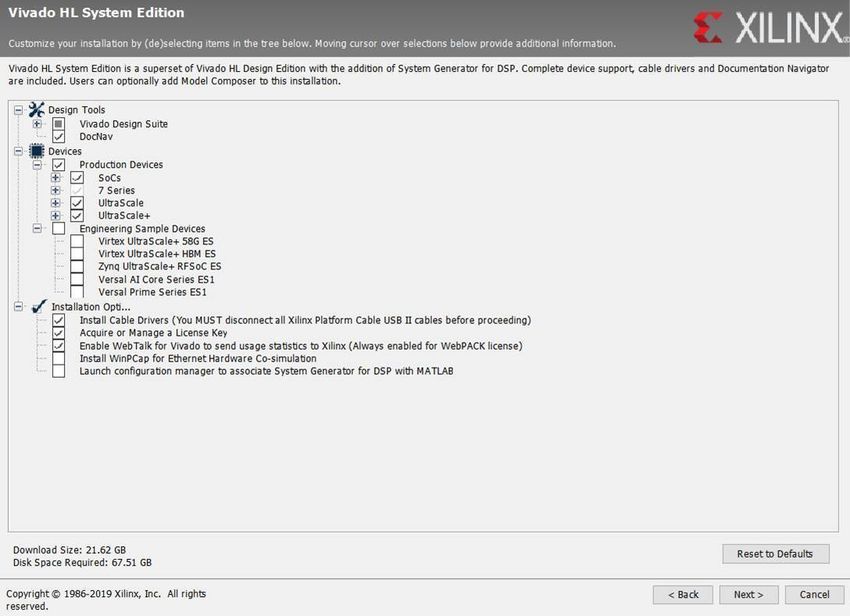850x616 pixels.
Task: Toggle the 7 Series checkbox
Action: (77, 190)
